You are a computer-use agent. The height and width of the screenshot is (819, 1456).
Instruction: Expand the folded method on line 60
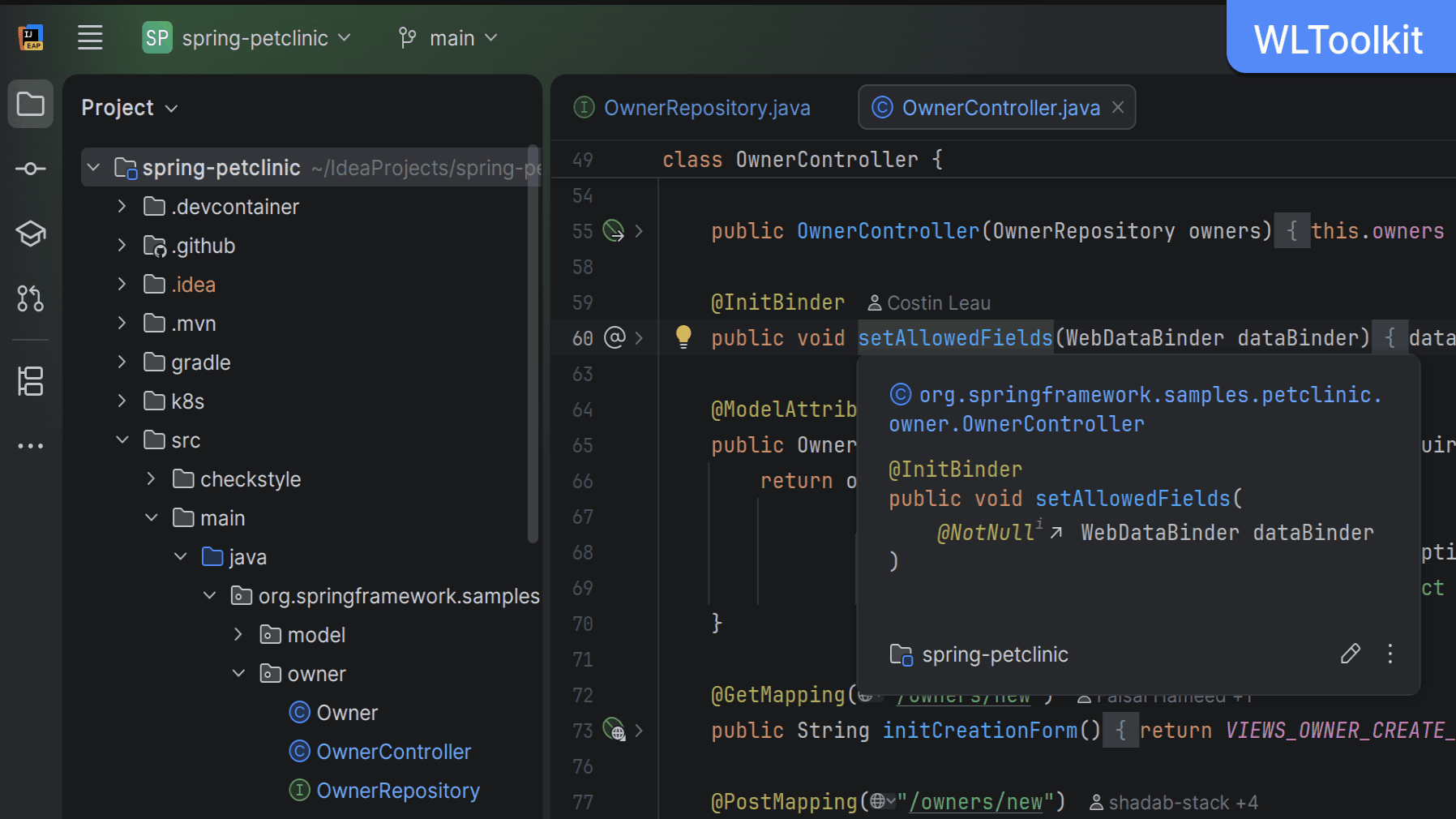coord(639,338)
